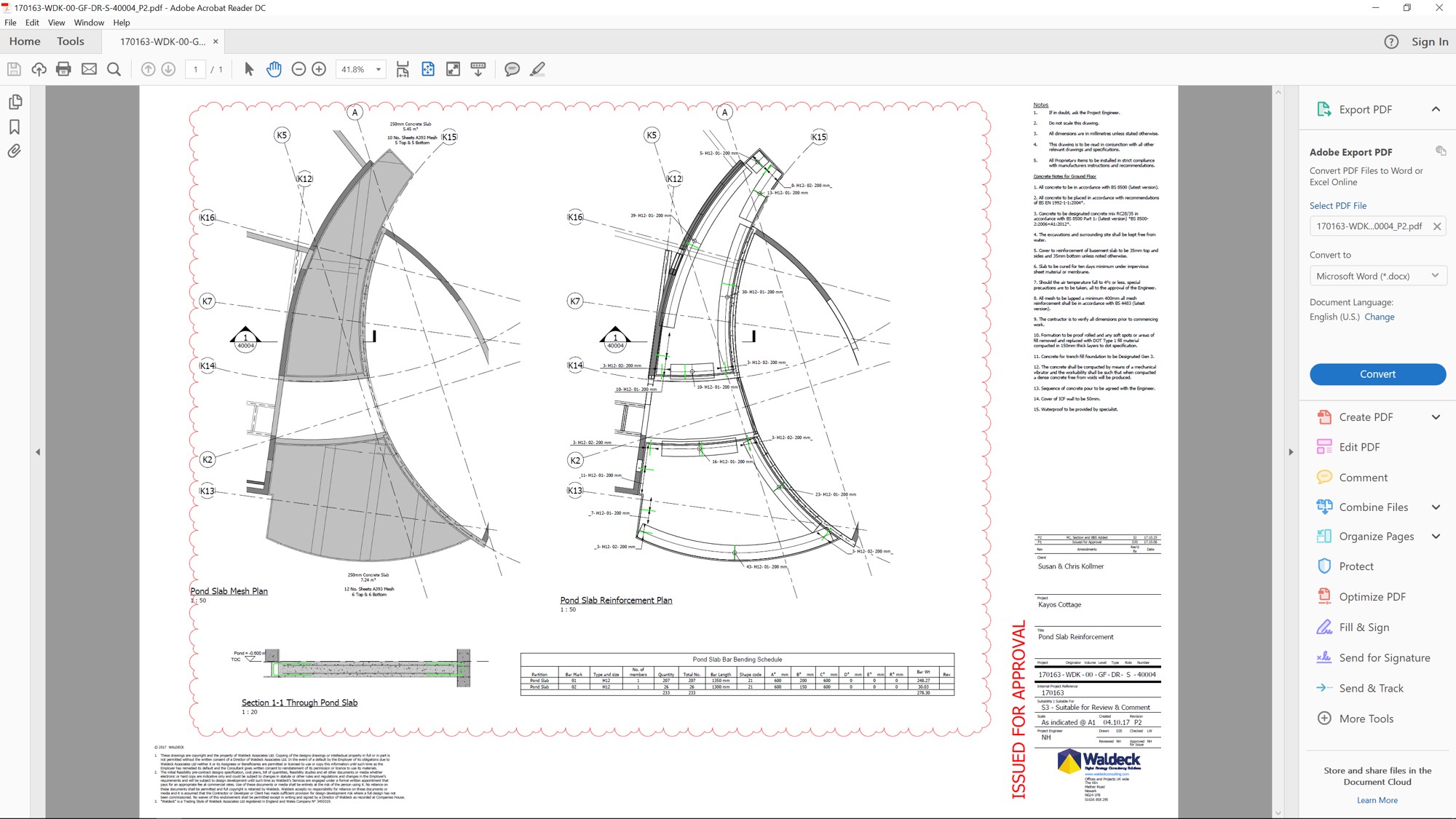1456x819 pixels.
Task: Open the Bookmarks panel
Action: point(15,127)
